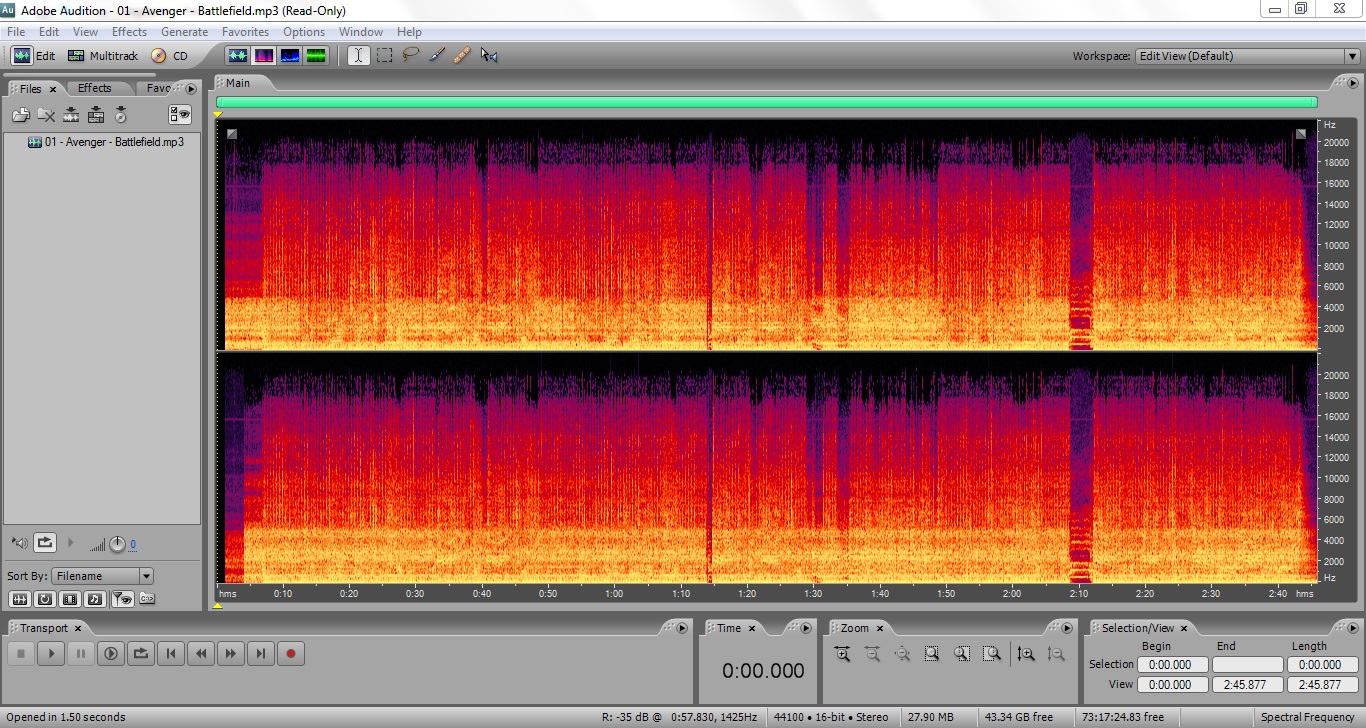Open the Zoom panel options menu
The height and width of the screenshot is (728, 1366).
tap(1068, 628)
